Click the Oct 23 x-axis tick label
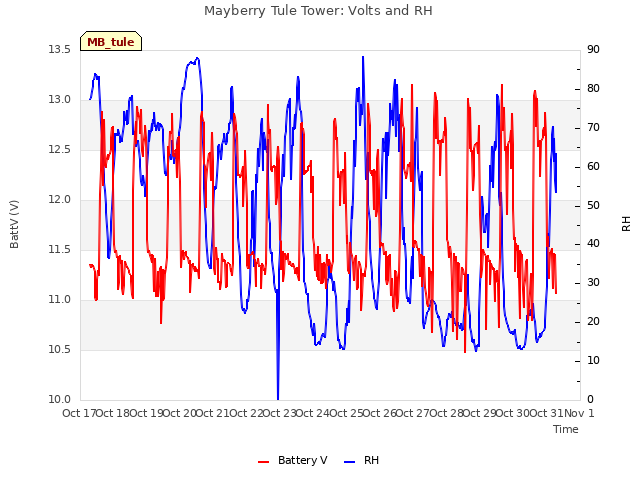640x480 pixels. tap(279, 413)
